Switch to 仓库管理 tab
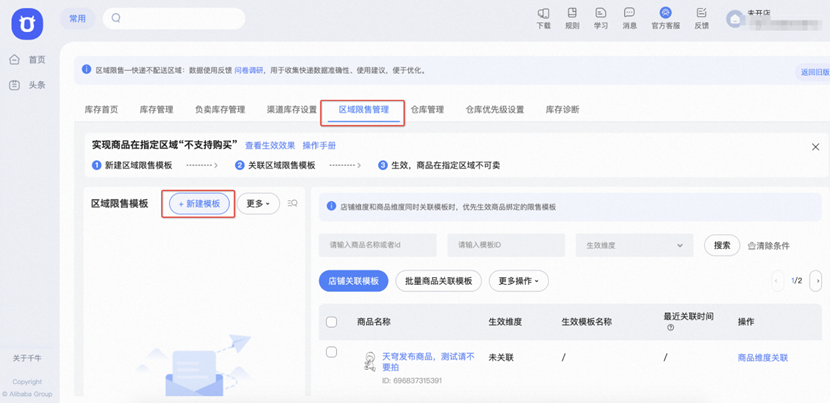 (427, 110)
